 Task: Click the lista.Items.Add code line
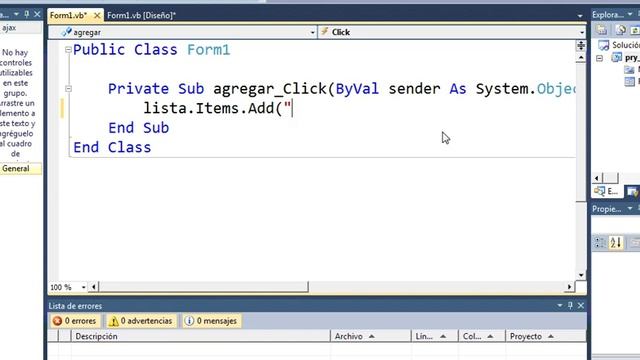(x=218, y=109)
